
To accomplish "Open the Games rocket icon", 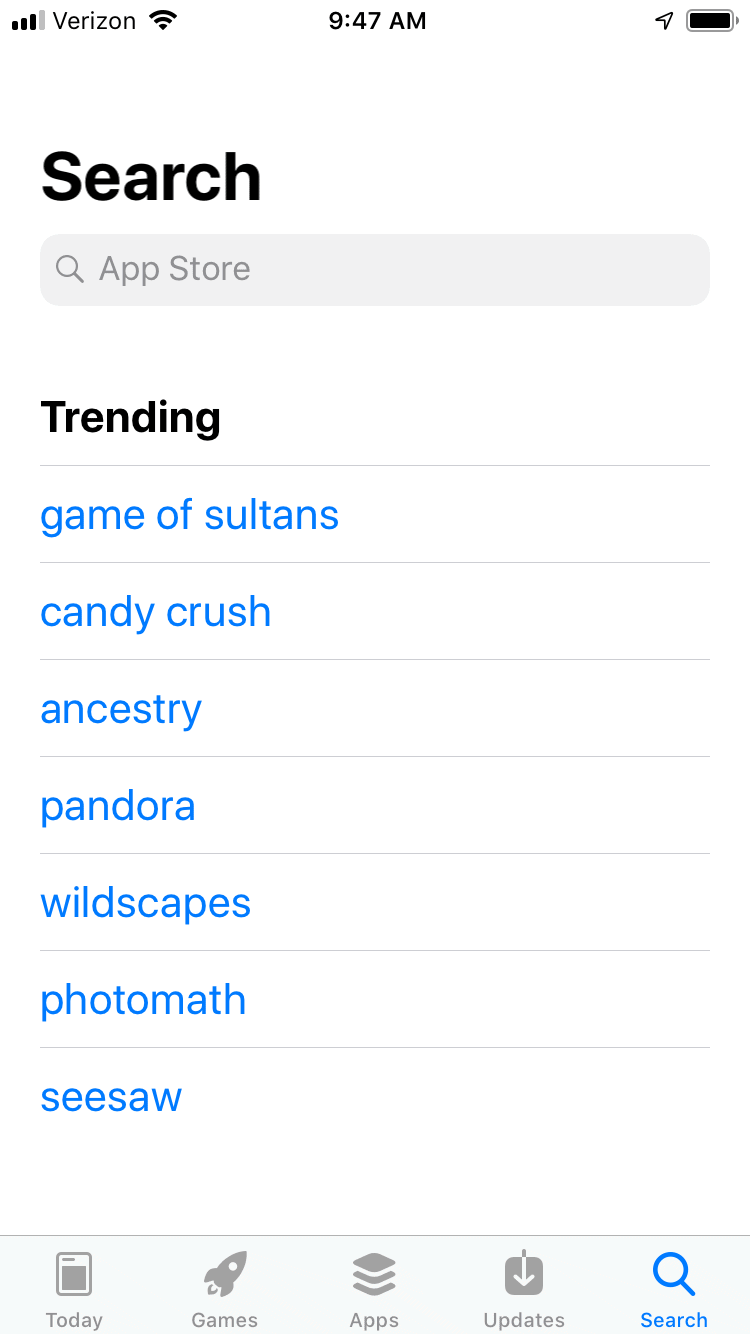I will tap(224, 1274).
